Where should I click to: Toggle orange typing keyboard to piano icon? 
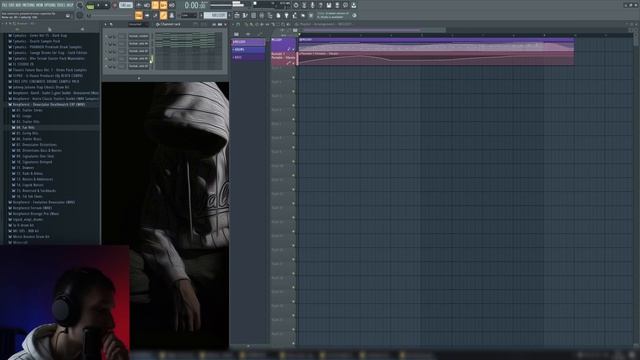pyautogui.click(x=139, y=16)
